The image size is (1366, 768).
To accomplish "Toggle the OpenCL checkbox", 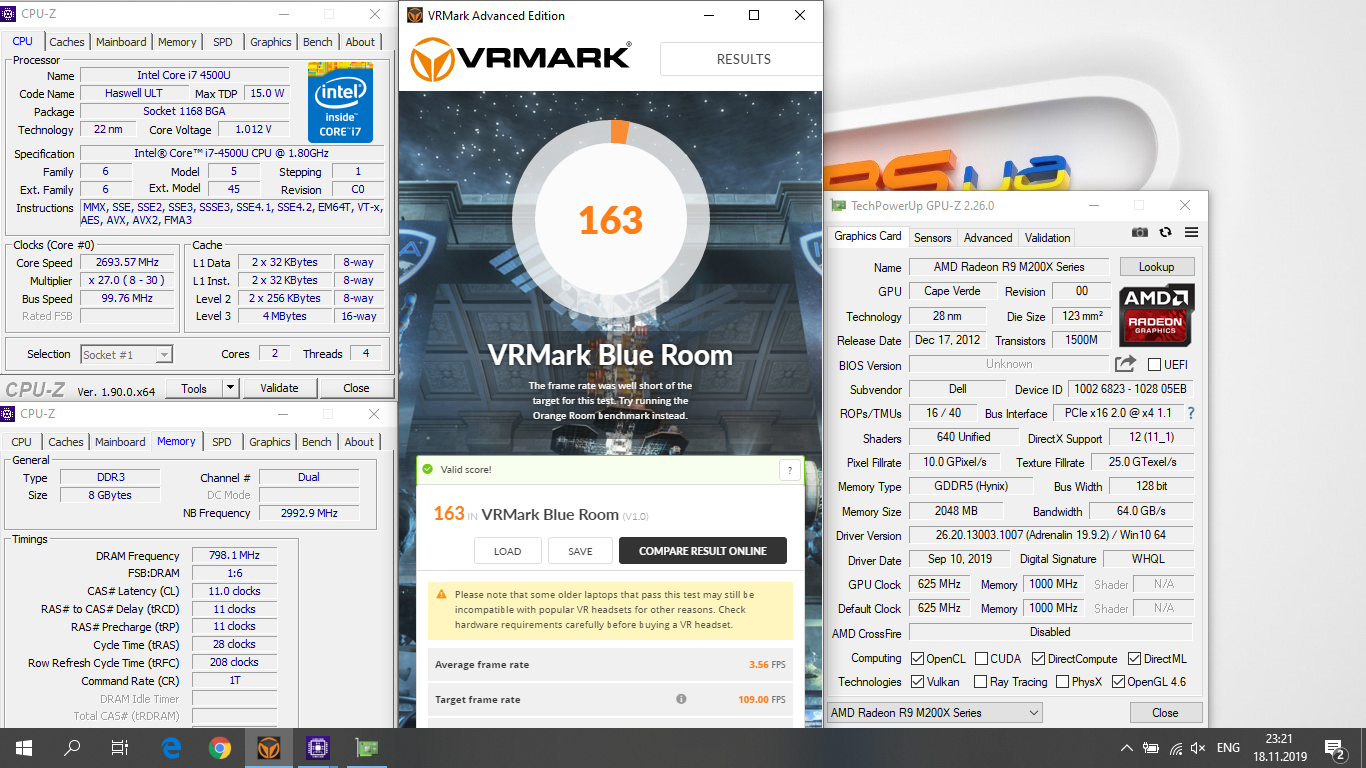I will [x=917, y=658].
